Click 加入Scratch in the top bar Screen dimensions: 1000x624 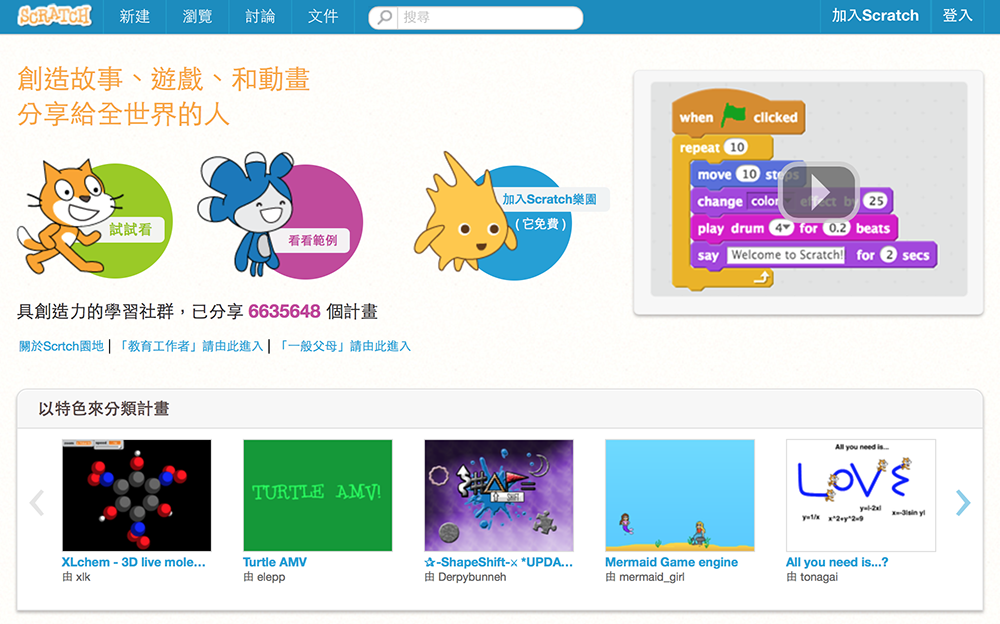point(875,16)
